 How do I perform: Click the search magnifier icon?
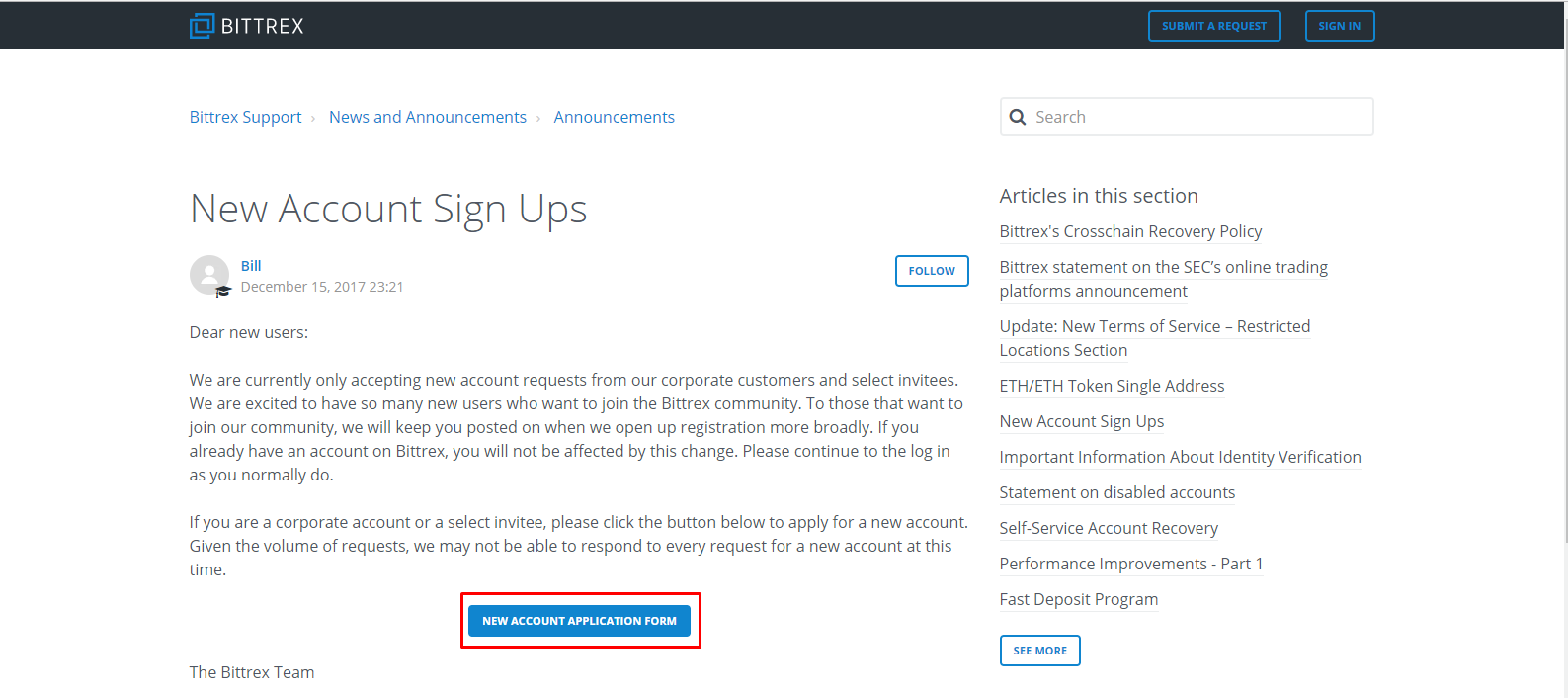click(x=1018, y=117)
